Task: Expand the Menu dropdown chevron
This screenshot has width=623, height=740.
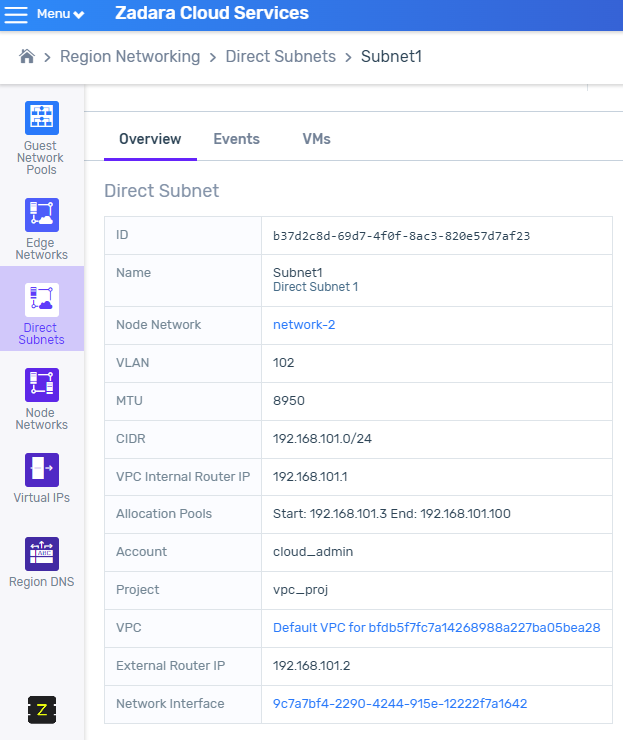Action: click(79, 15)
